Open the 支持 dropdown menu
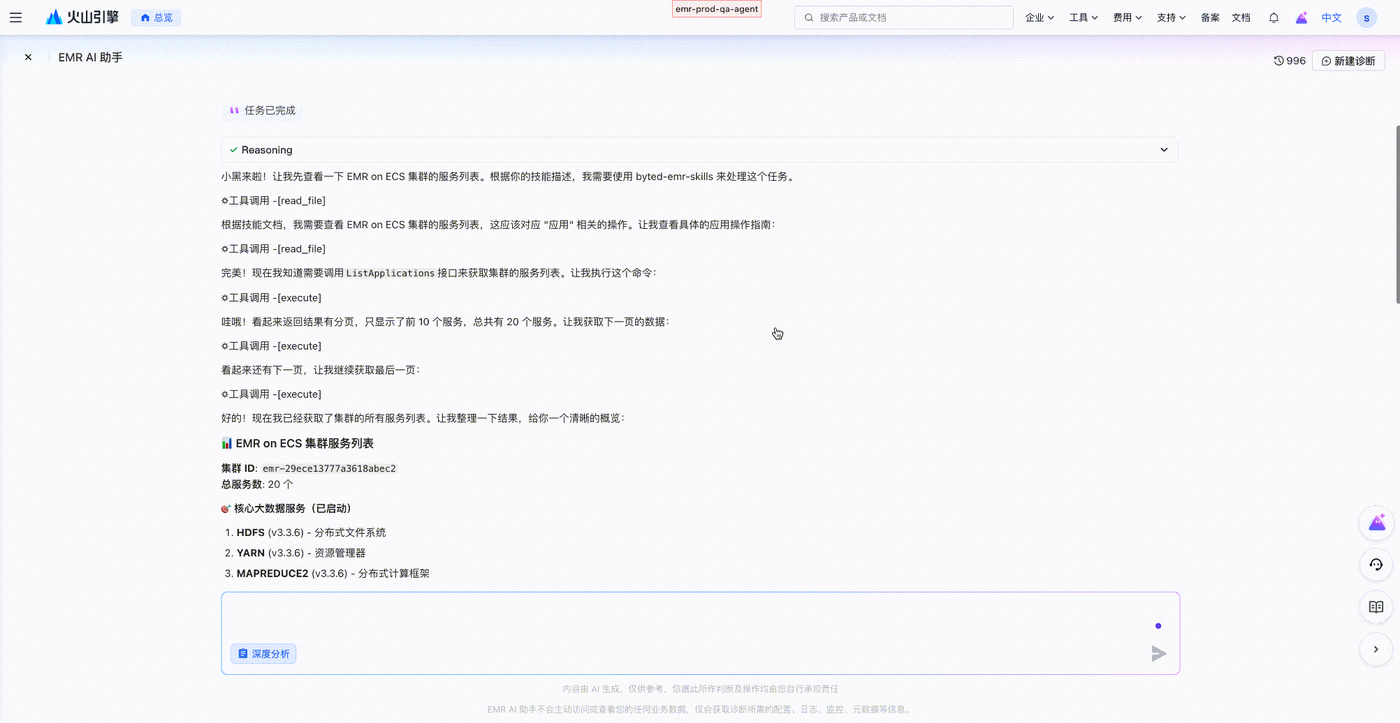 [x=1172, y=18]
